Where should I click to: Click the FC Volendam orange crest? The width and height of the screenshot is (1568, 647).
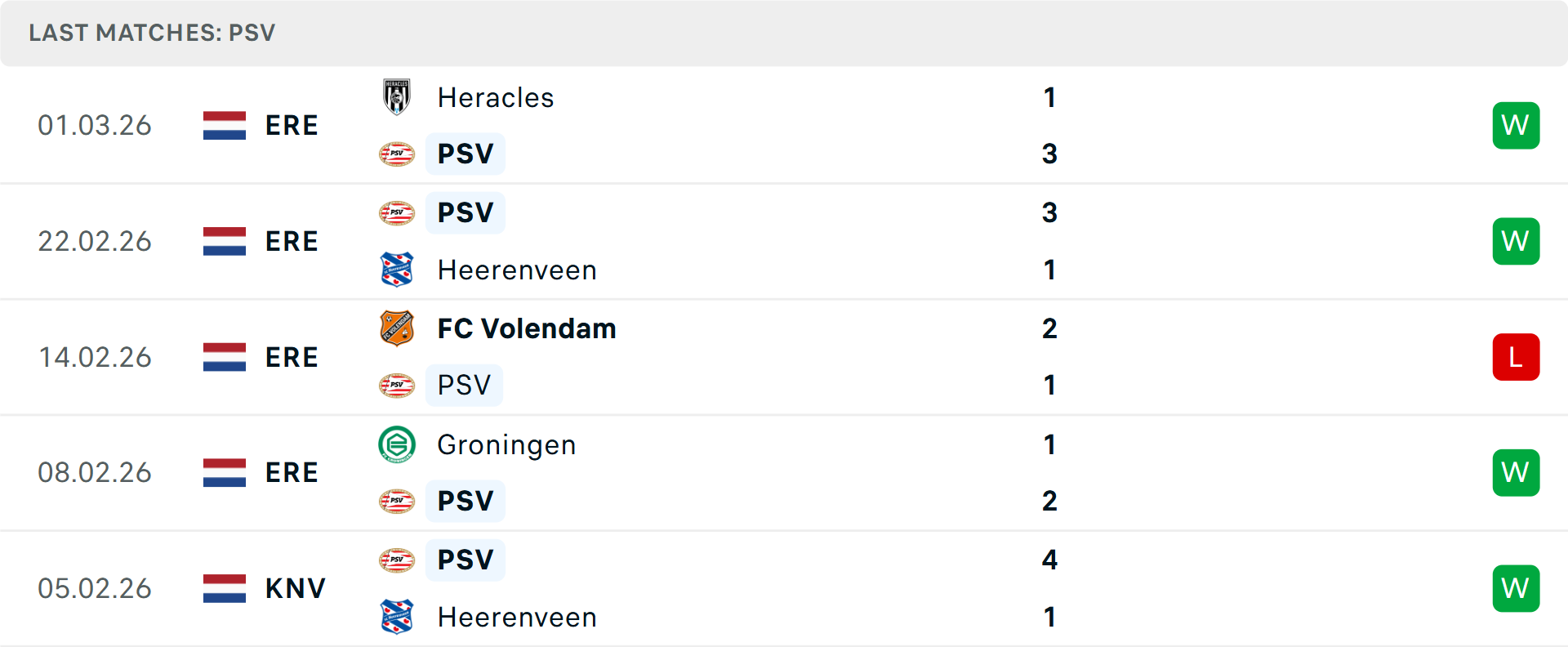[397, 328]
